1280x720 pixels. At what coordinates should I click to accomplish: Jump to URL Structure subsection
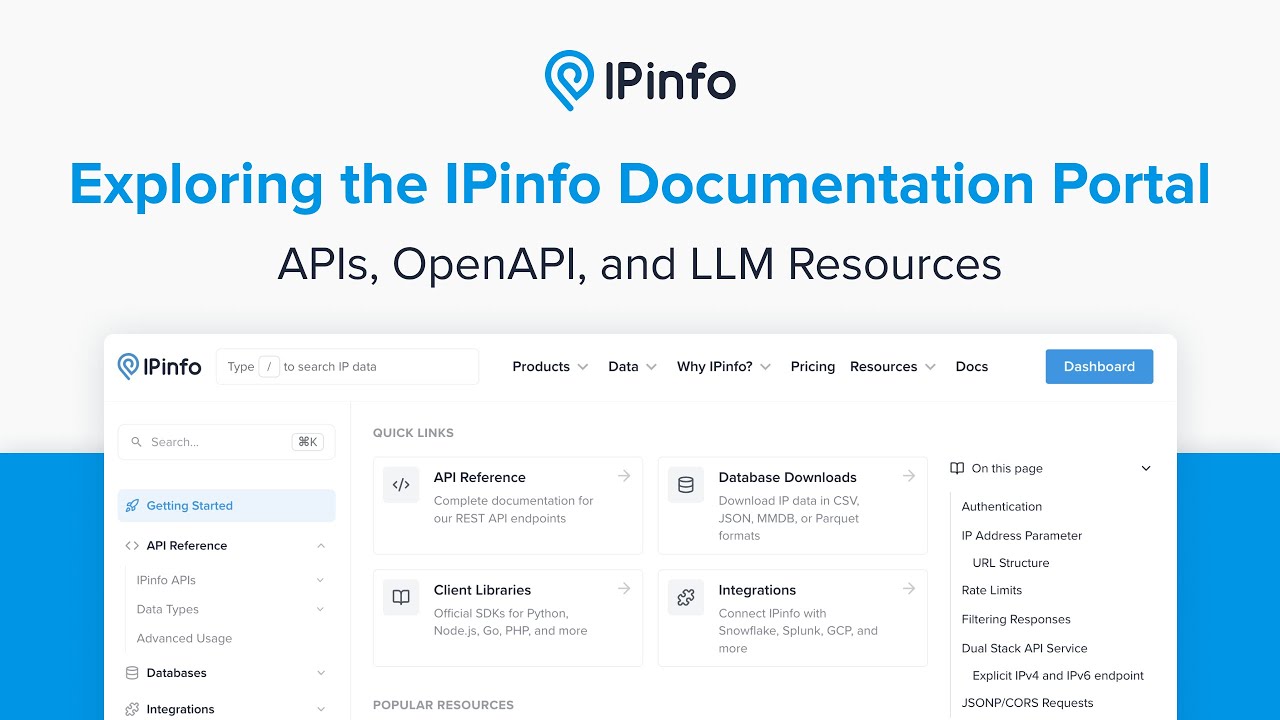click(x=1011, y=563)
